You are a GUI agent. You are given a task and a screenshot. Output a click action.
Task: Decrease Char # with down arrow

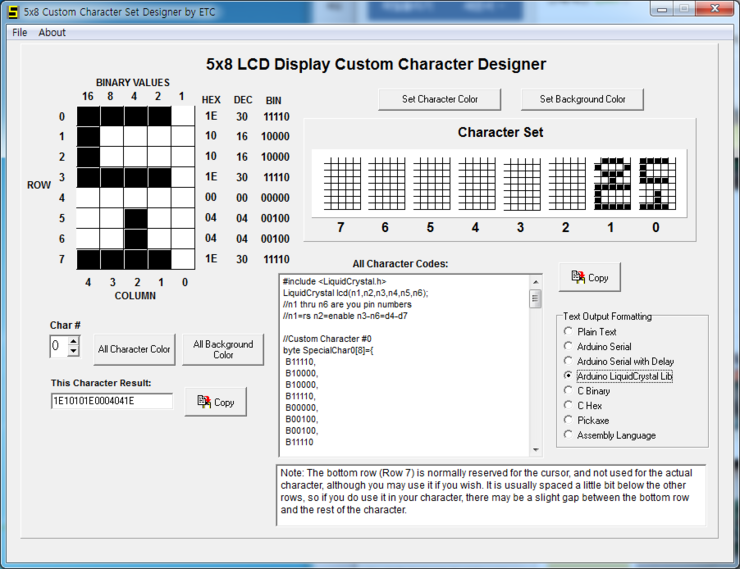(73, 351)
